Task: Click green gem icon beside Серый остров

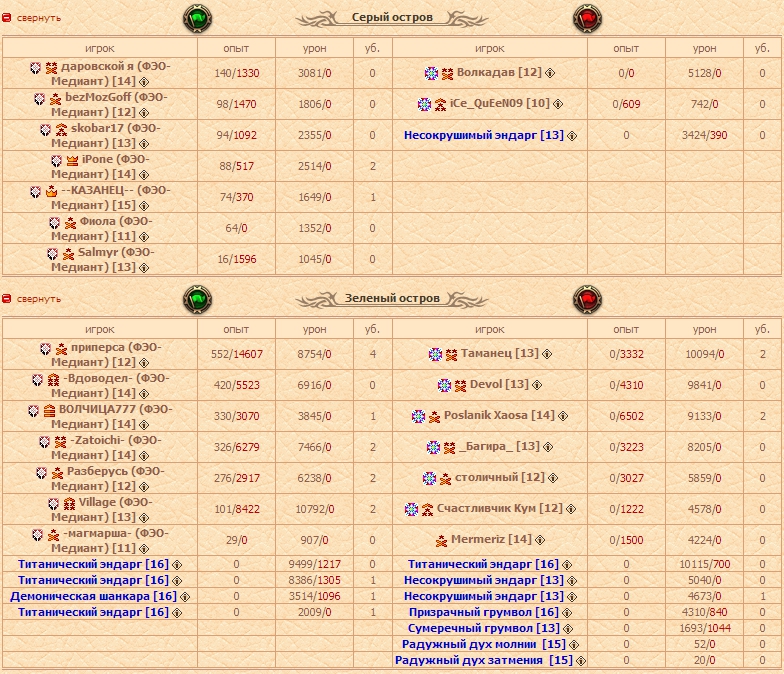Action: [x=197, y=18]
